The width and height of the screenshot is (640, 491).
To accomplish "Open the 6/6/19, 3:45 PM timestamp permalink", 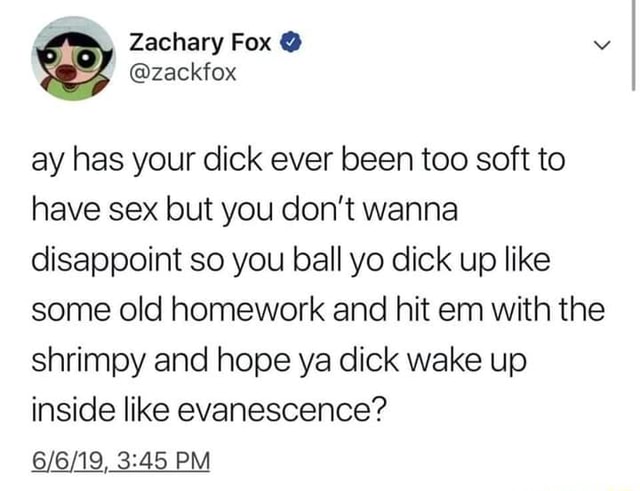I will click(x=121, y=460).
